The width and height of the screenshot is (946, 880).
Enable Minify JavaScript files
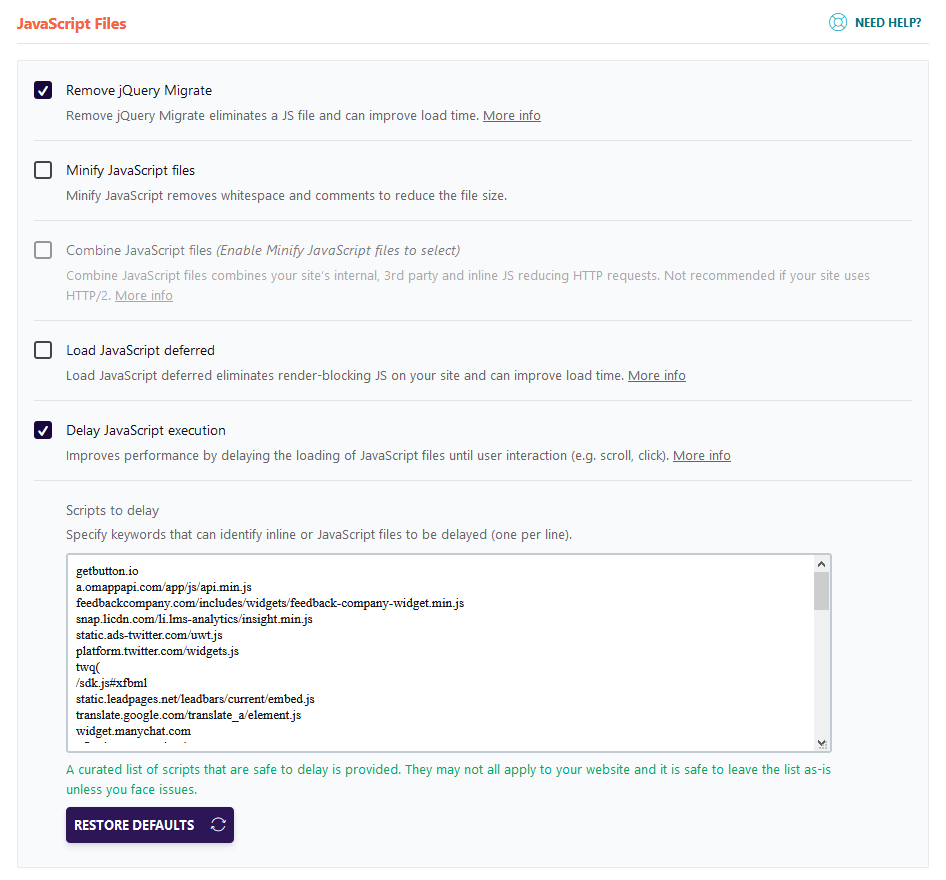(x=43, y=170)
